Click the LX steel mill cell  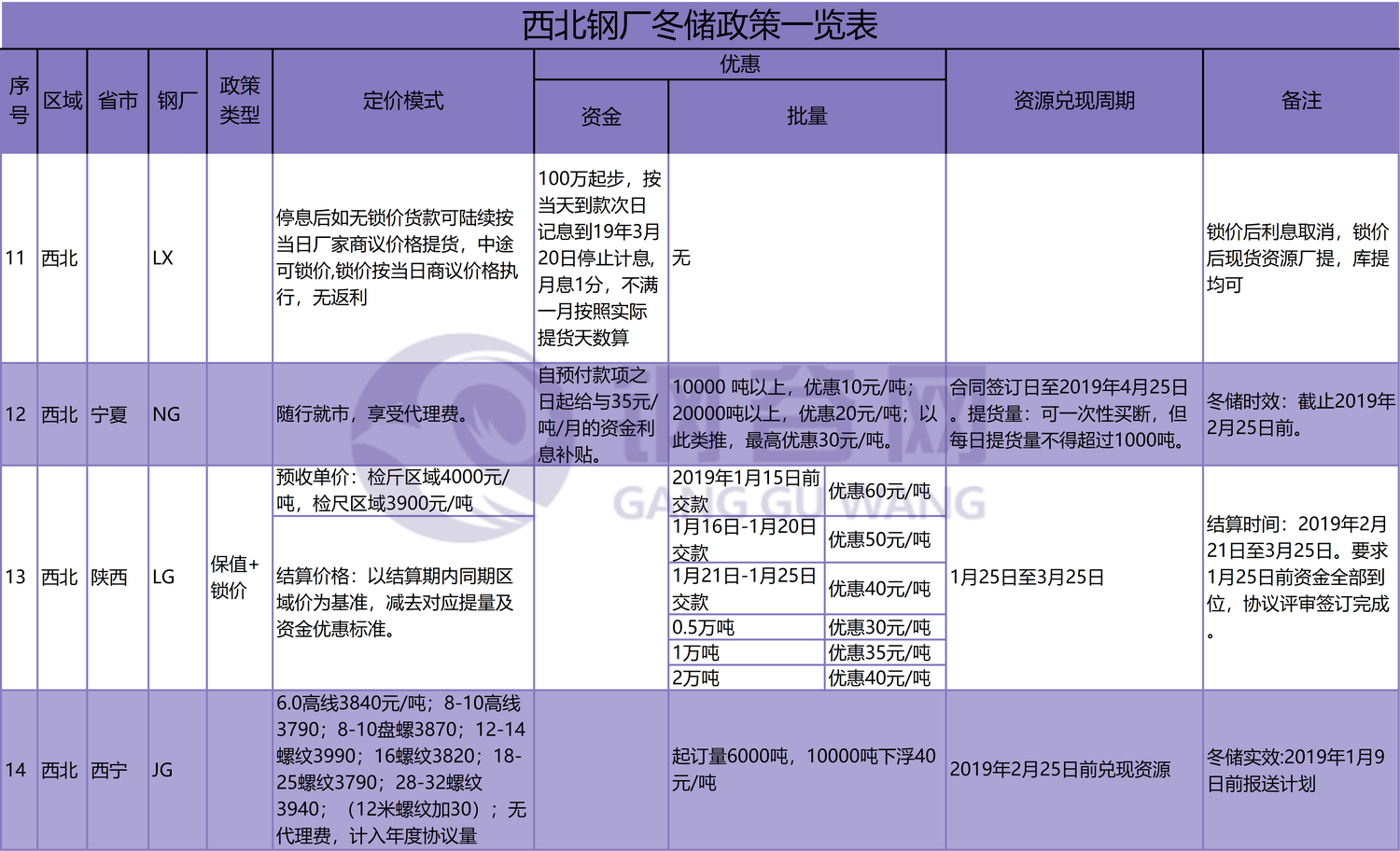[177, 258]
